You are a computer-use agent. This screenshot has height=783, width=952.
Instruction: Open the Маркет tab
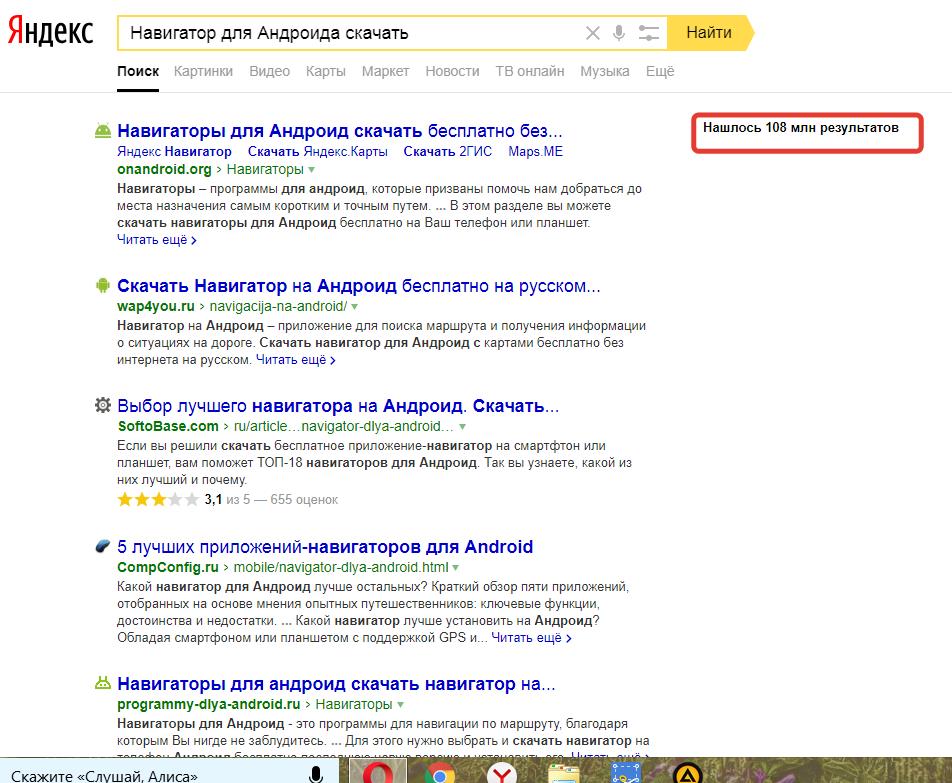386,72
